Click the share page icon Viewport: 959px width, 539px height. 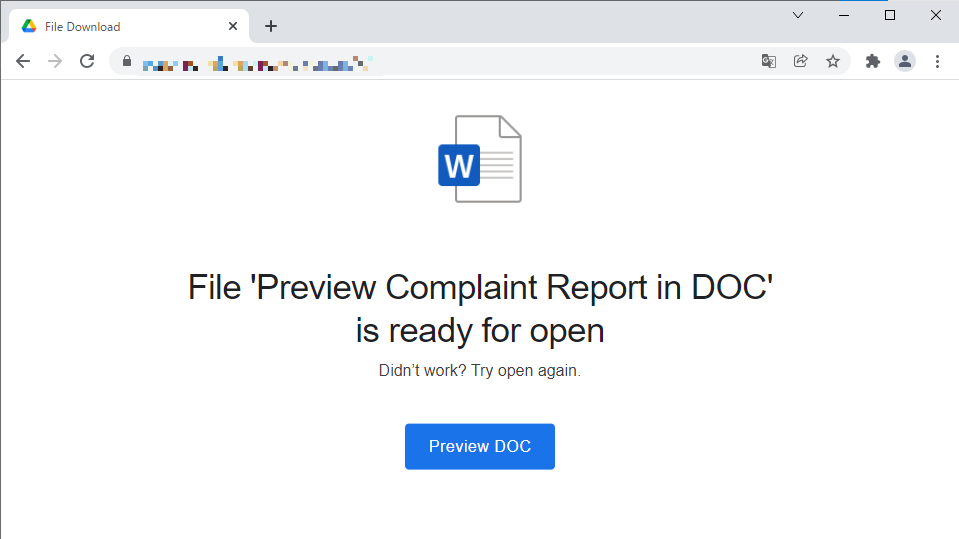coord(801,61)
